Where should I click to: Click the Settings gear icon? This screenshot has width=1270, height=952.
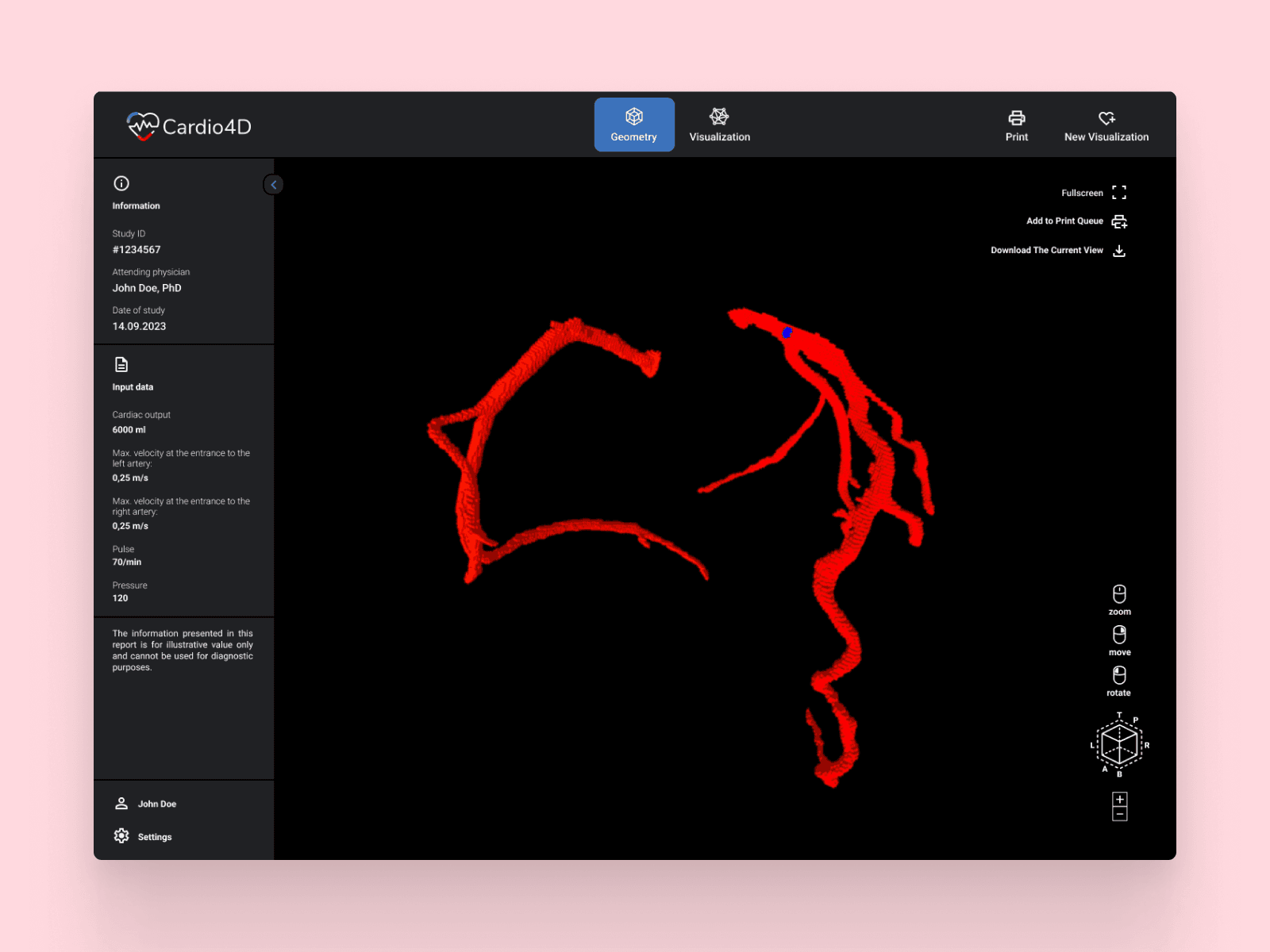click(121, 836)
